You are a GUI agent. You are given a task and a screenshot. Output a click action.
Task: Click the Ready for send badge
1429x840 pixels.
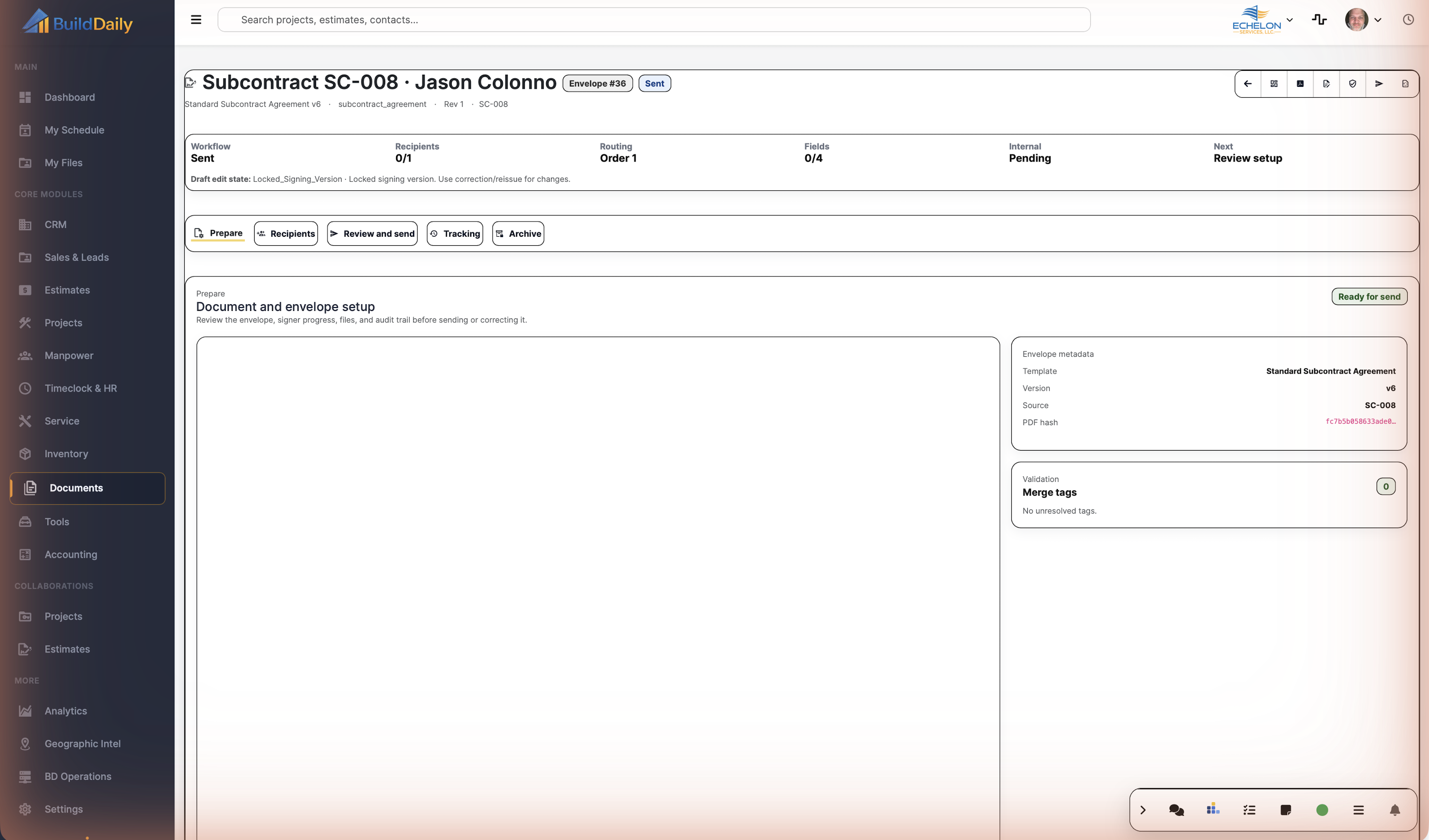[1369, 296]
